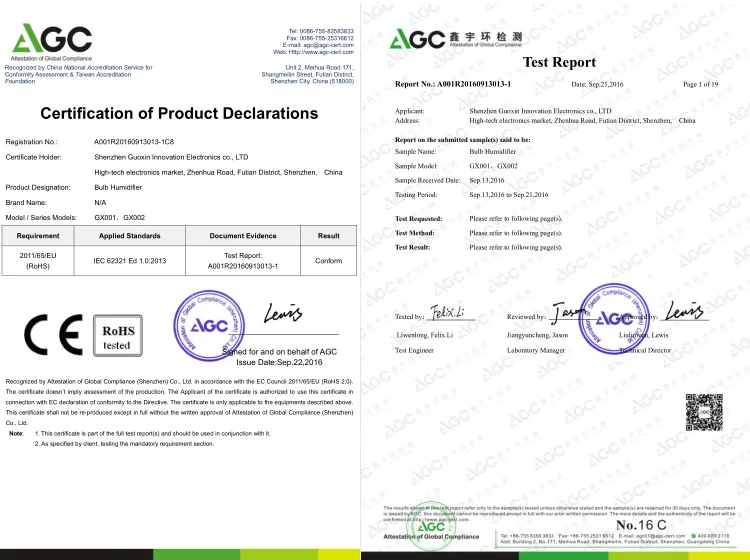
Task: Click 'Page 1 of 19'
Action: tap(700, 84)
